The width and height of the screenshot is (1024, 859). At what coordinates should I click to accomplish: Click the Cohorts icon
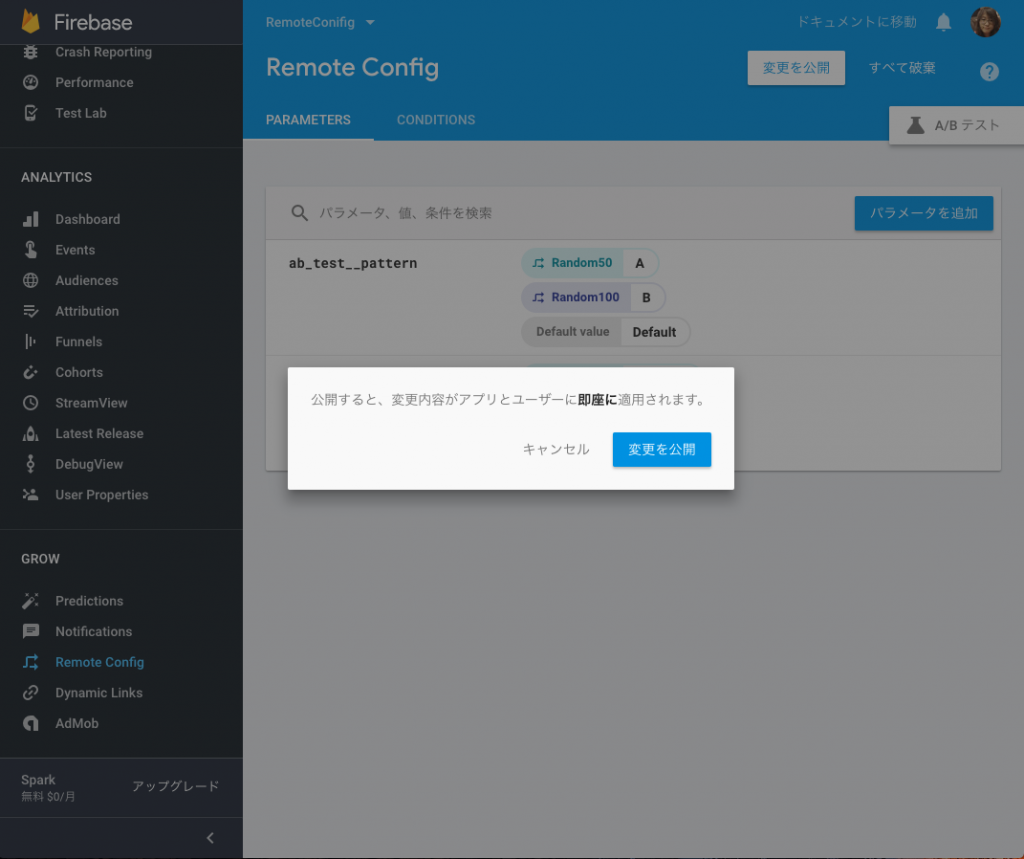[31, 372]
